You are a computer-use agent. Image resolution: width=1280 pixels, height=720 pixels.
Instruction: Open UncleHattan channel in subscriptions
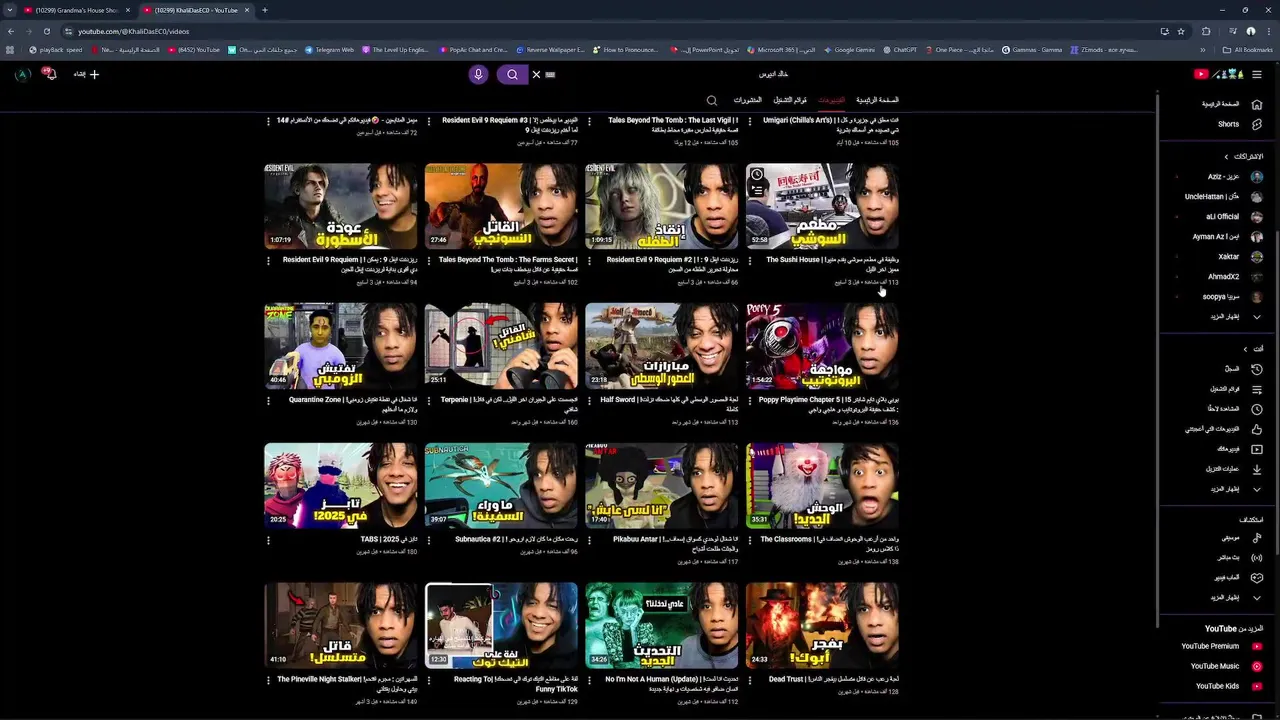(x=1222, y=197)
